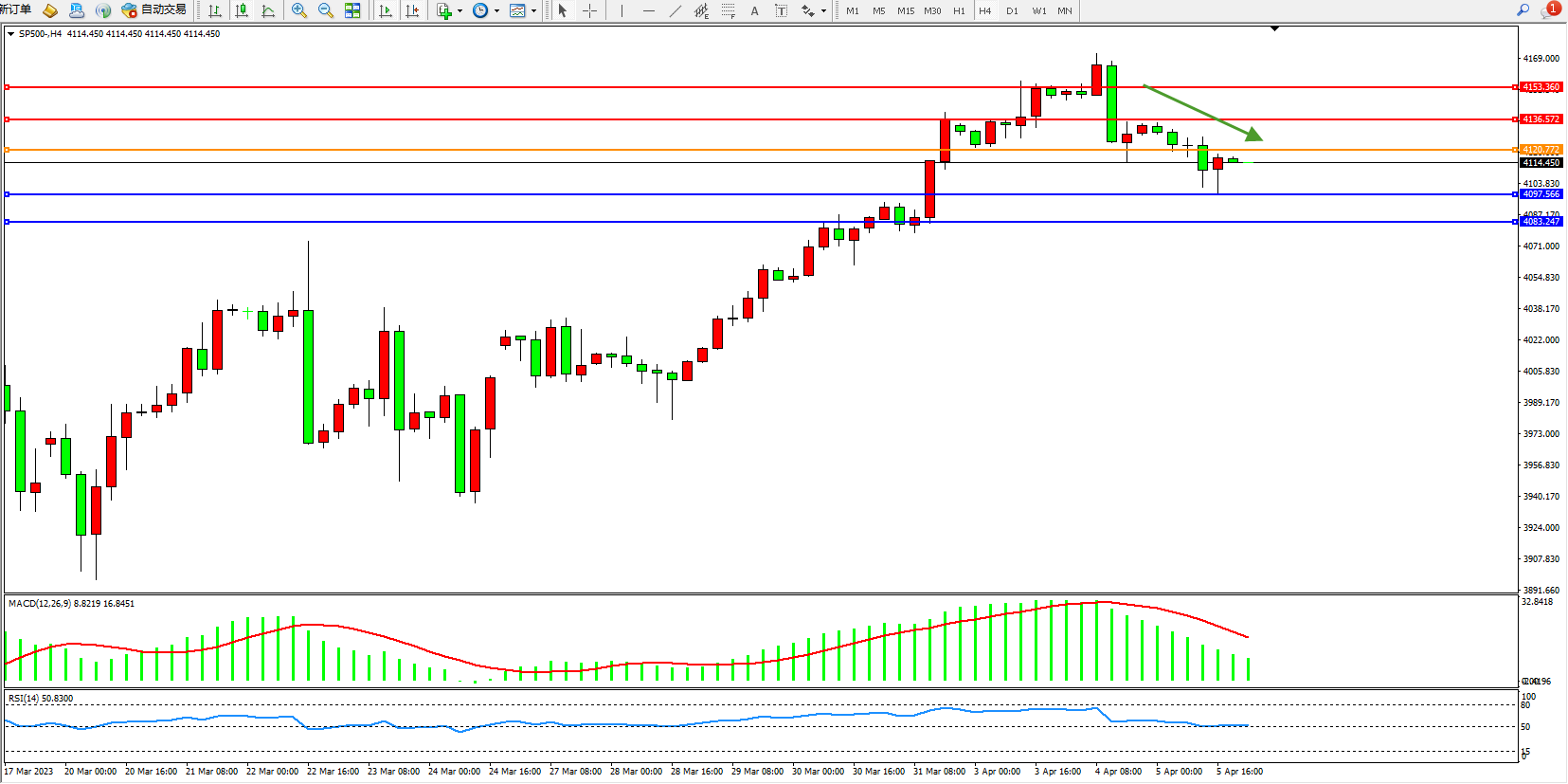Select the crosshair tool

pos(589,10)
